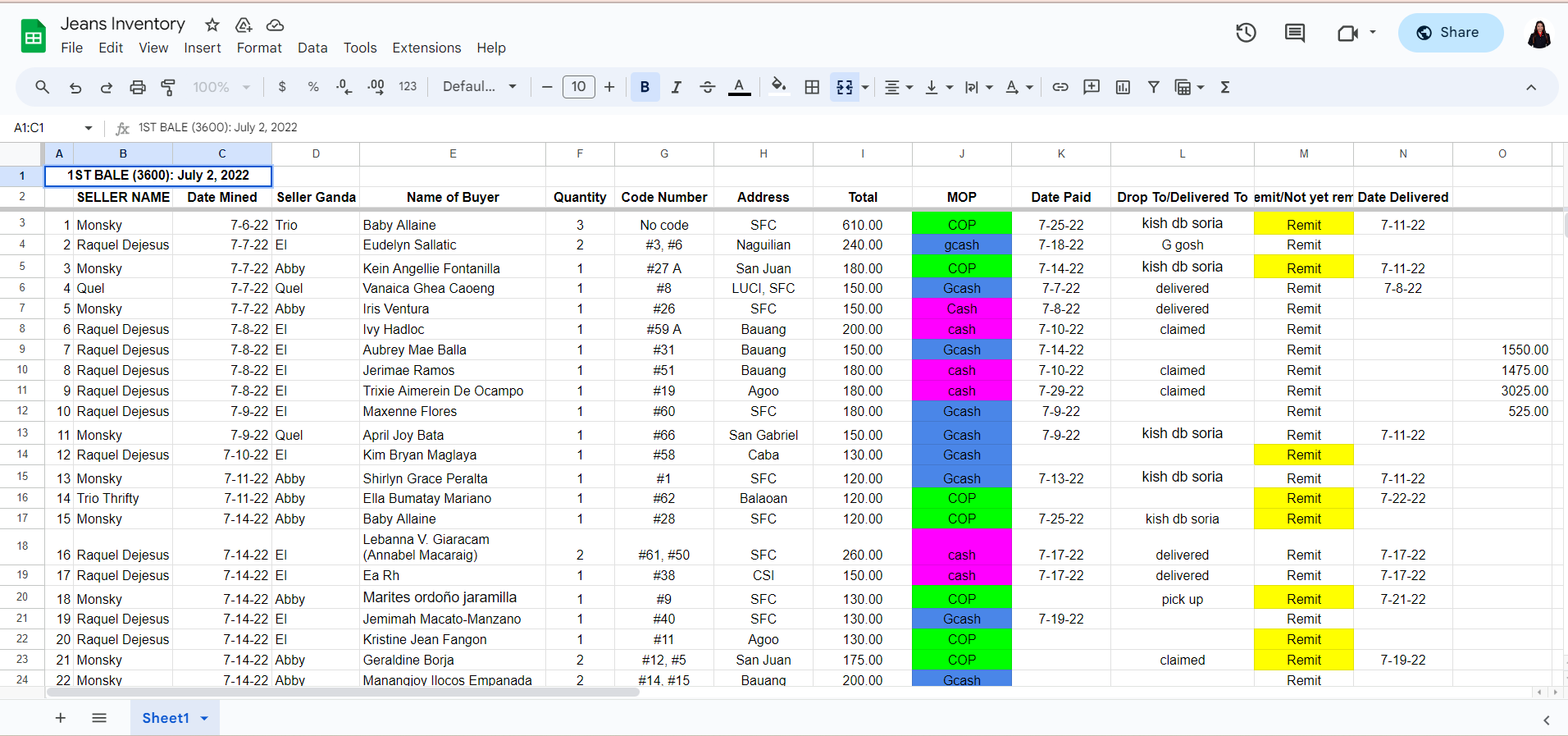Insert a link
This screenshot has width=1568, height=736.
(1060, 87)
